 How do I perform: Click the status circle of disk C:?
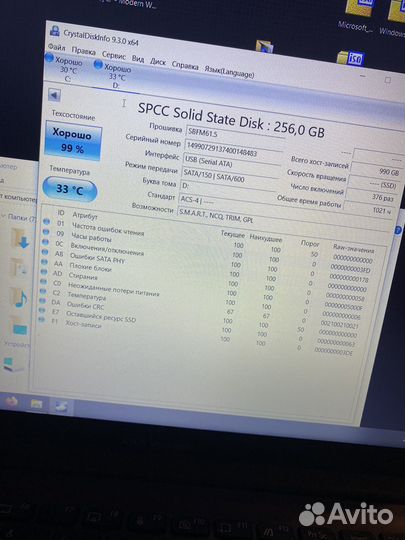pos(49,58)
